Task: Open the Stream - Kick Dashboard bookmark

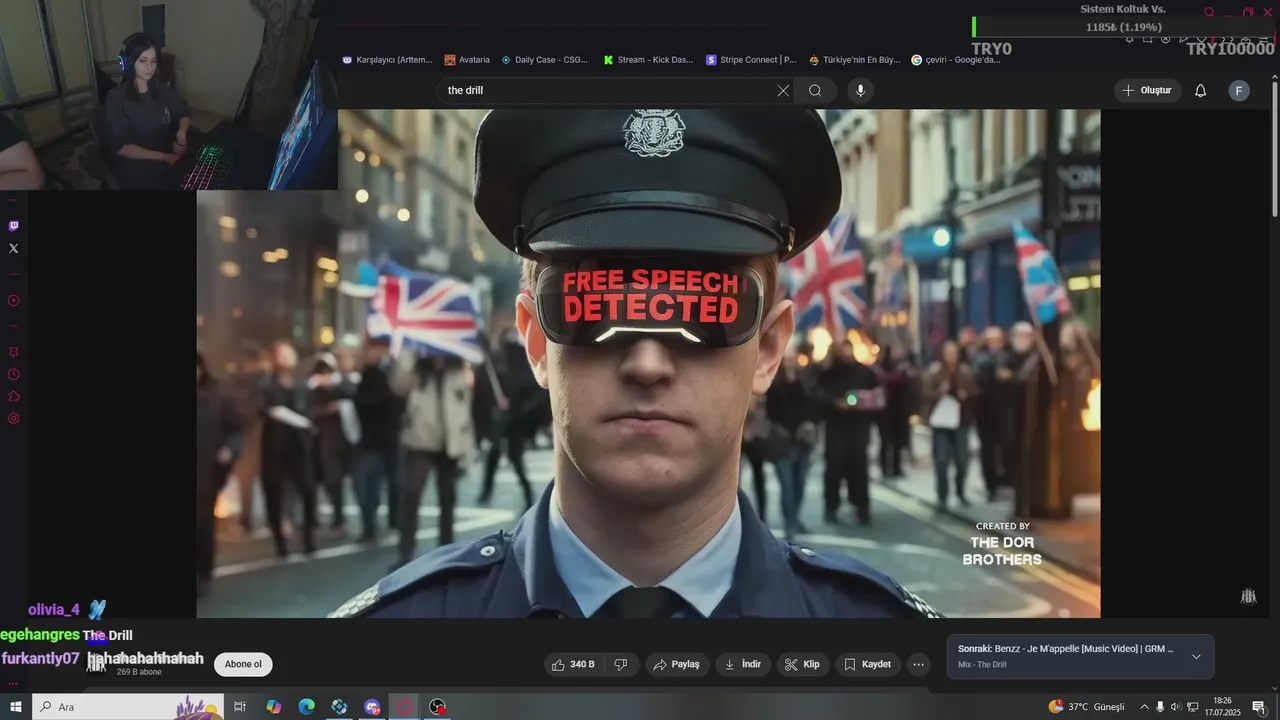Action: pos(648,60)
